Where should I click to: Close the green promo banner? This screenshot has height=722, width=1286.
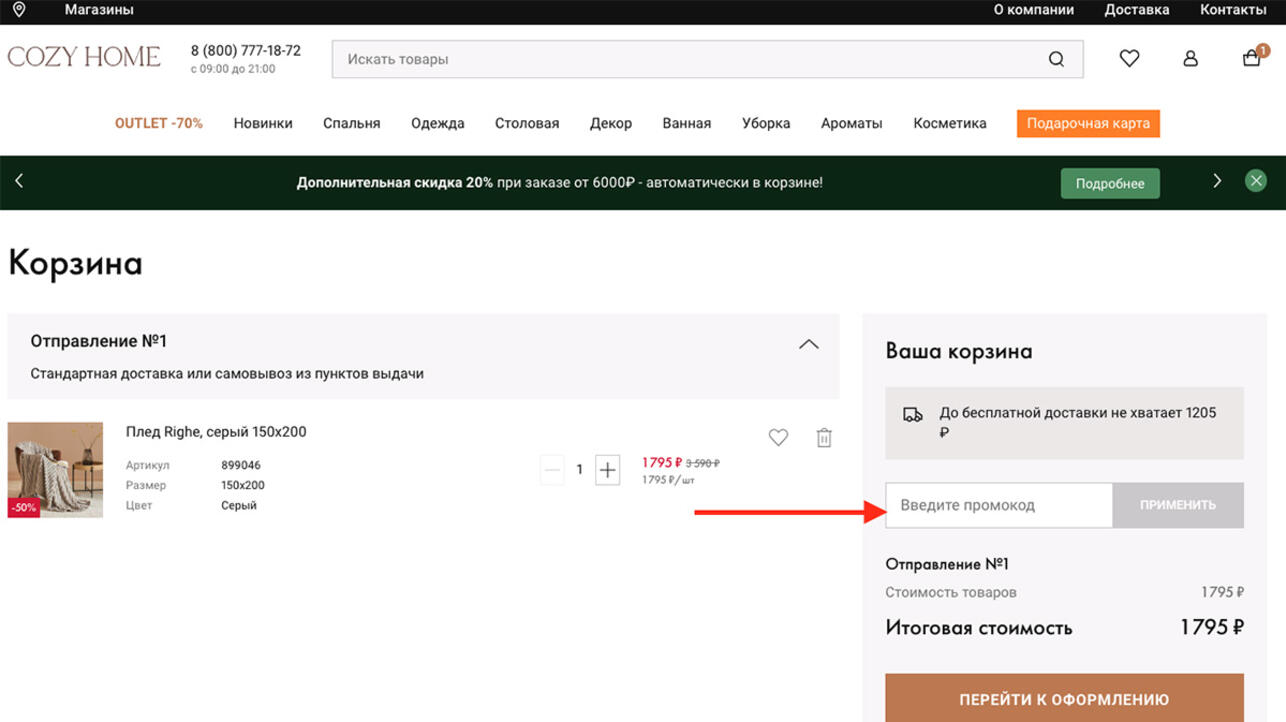tap(1256, 181)
